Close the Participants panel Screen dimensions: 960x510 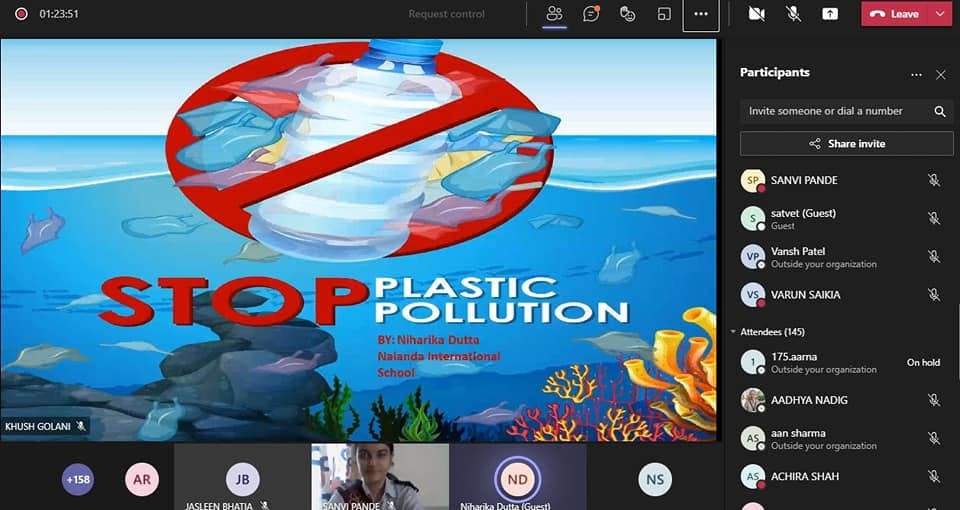point(941,75)
